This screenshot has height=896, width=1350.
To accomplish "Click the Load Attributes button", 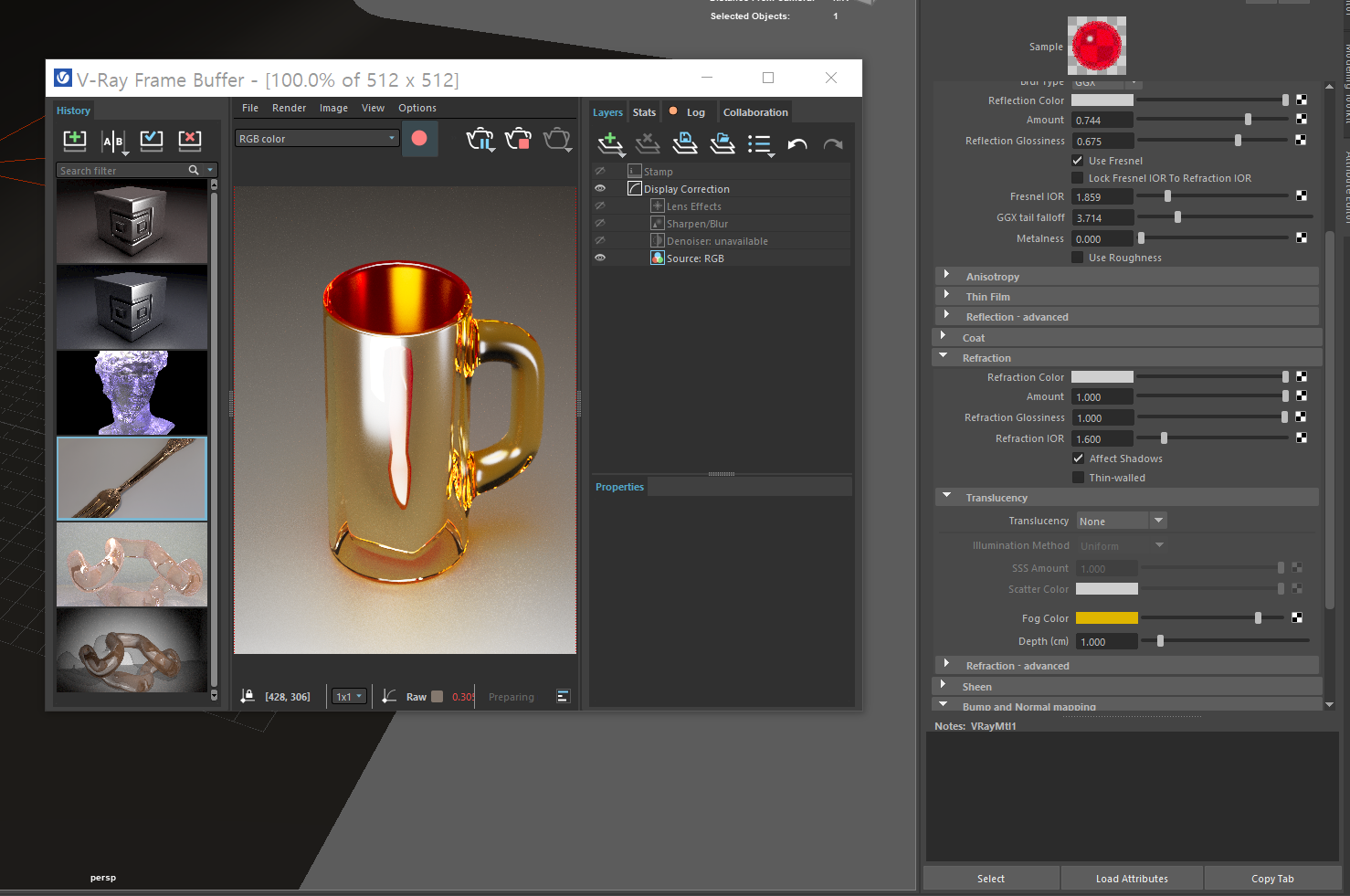I will coord(1132,879).
